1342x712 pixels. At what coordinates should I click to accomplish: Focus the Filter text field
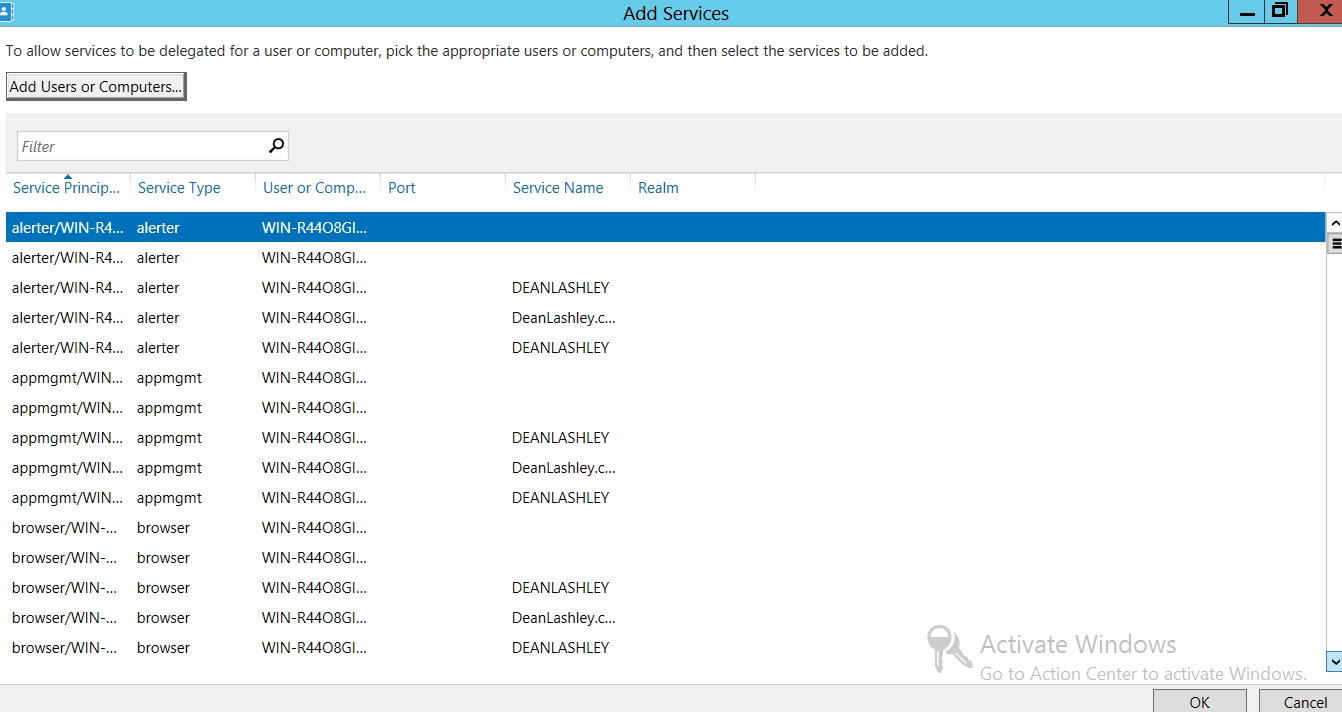(x=140, y=146)
